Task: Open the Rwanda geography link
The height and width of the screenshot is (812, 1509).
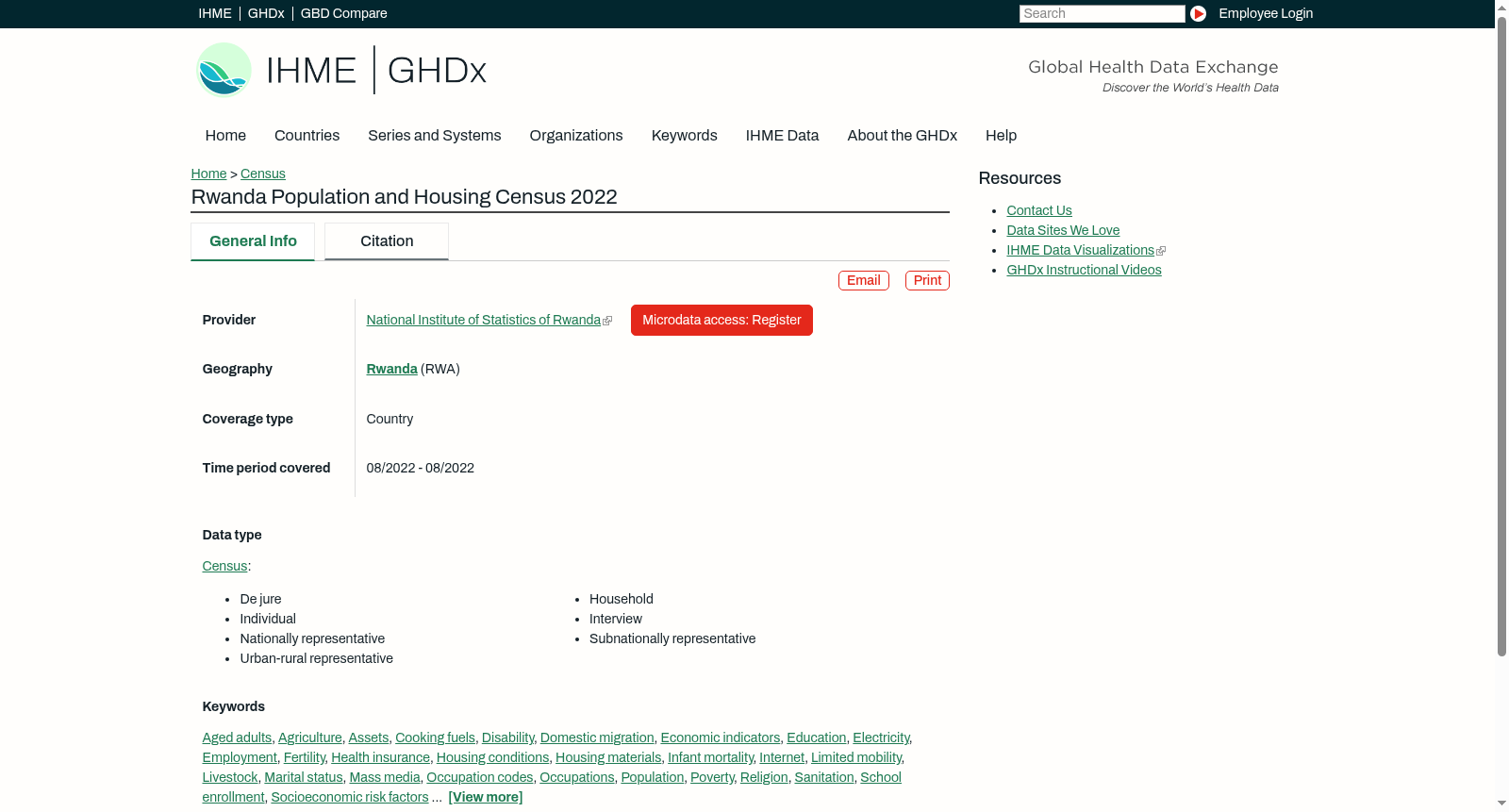Action: point(391,369)
